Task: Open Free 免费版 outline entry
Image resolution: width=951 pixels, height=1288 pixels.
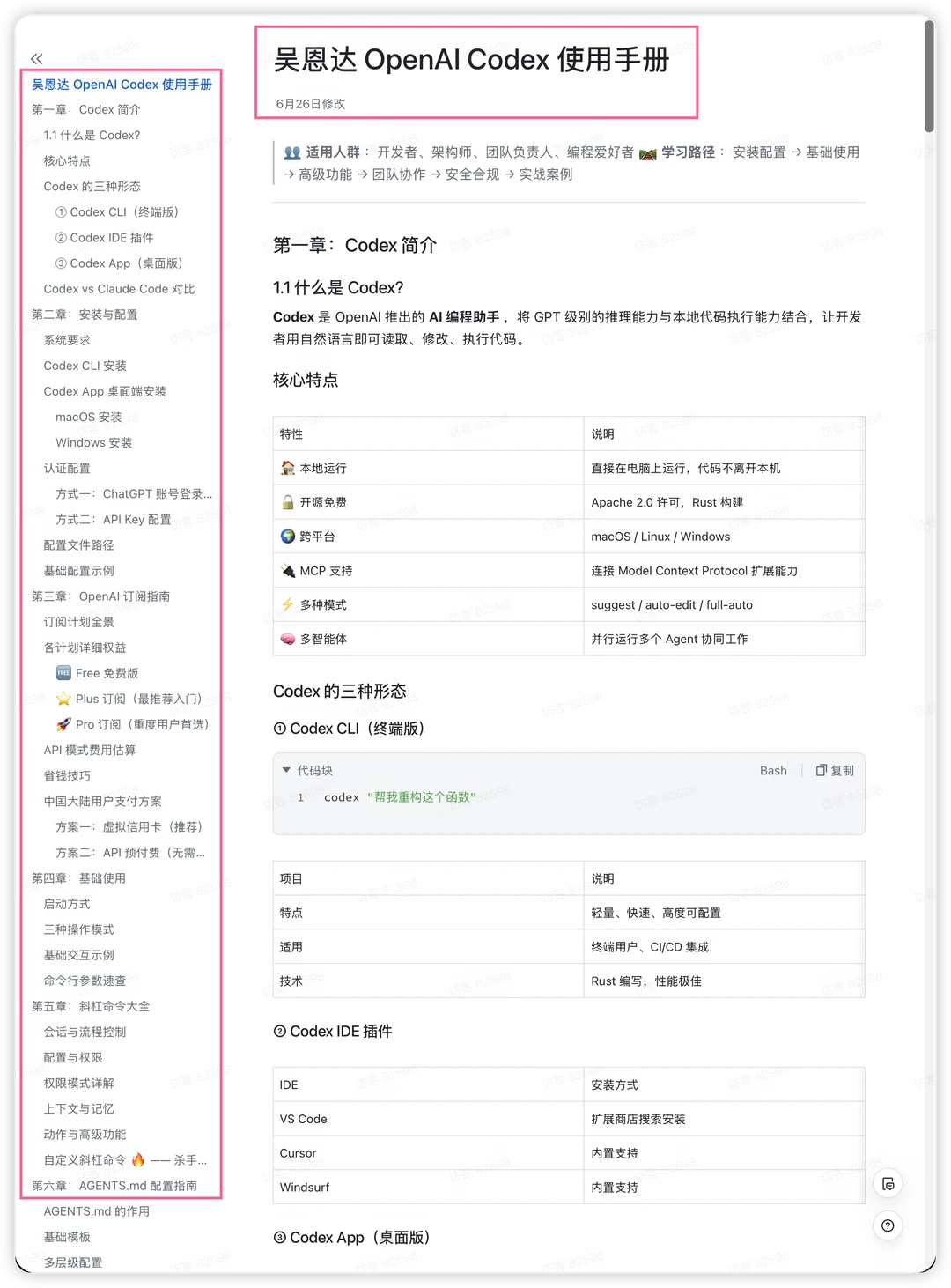Action: (97, 673)
